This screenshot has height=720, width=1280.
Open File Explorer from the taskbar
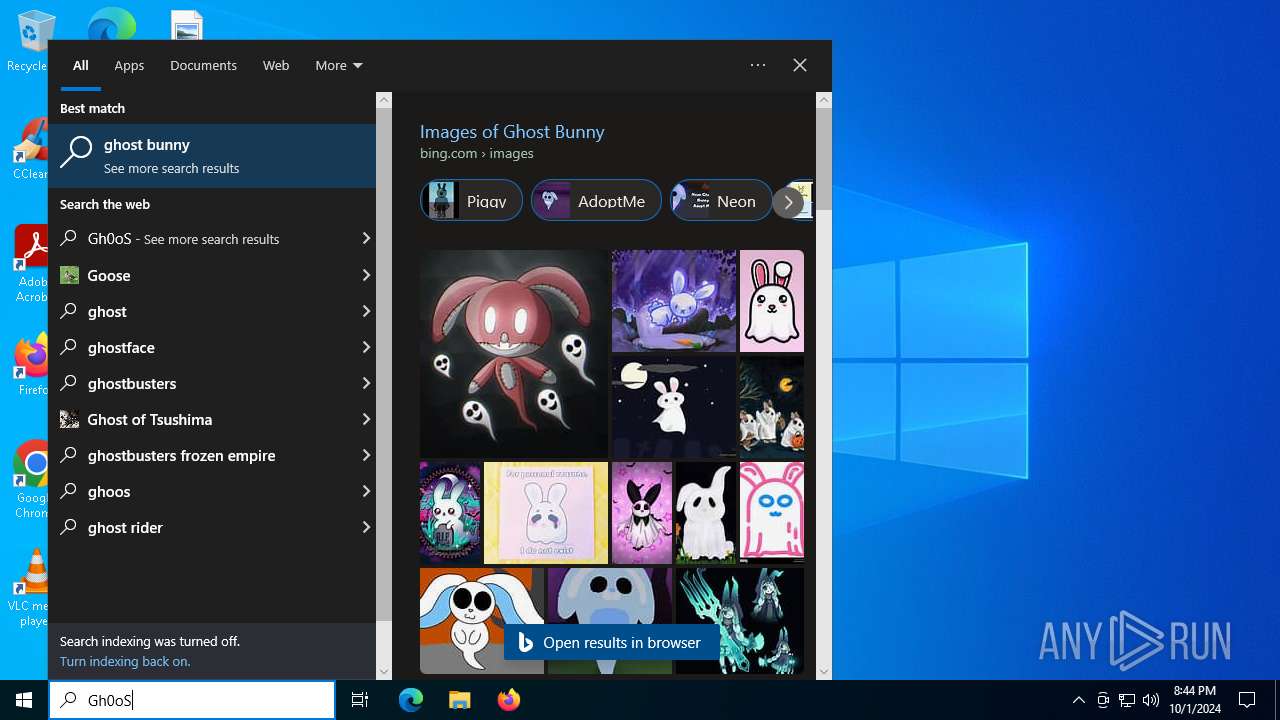coord(459,700)
